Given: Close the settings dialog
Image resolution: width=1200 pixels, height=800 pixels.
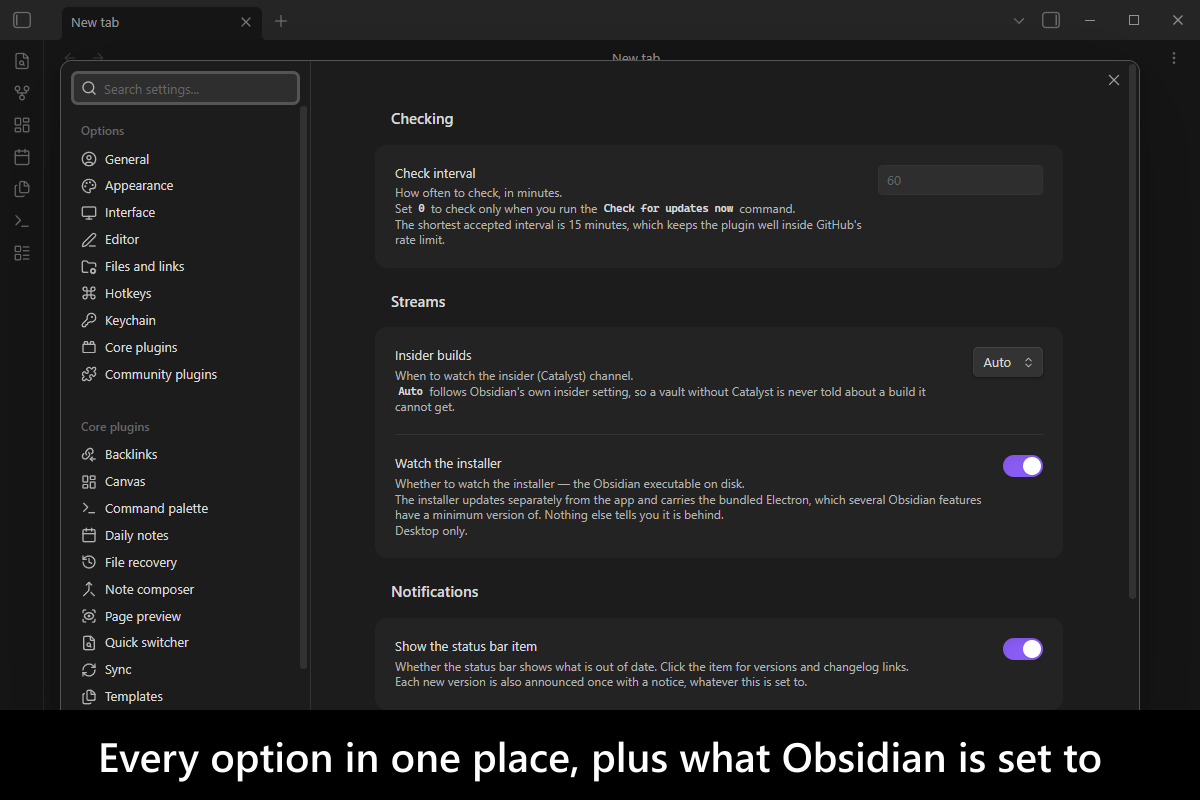Looking at the screenshot, I should (x=1114, y=80).
